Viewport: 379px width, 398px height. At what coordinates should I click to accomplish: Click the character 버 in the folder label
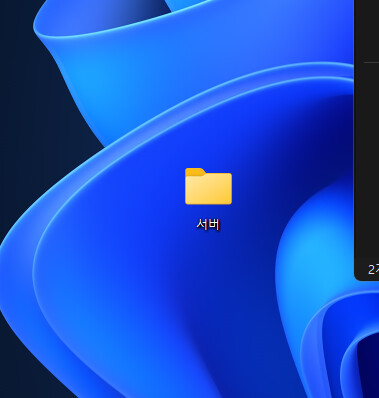[x=214, y=224]
